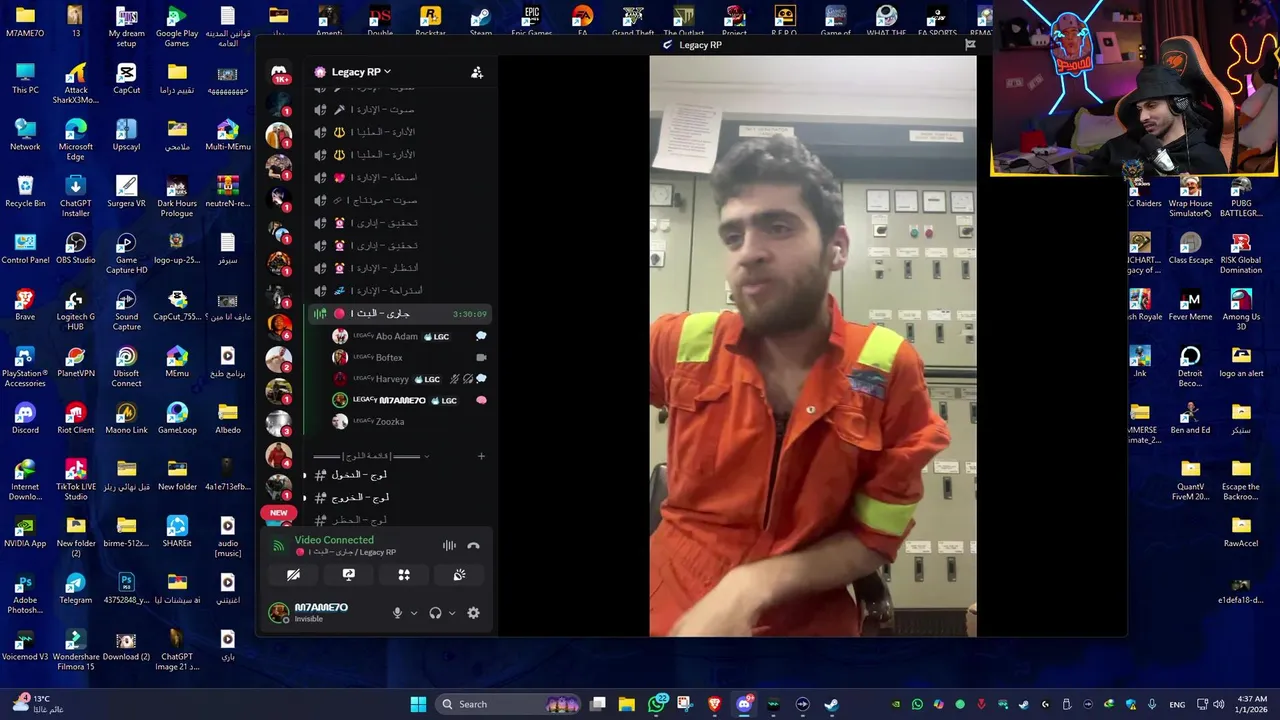Open the active voice channel with 3:30:09 timer

coord(399,314)
